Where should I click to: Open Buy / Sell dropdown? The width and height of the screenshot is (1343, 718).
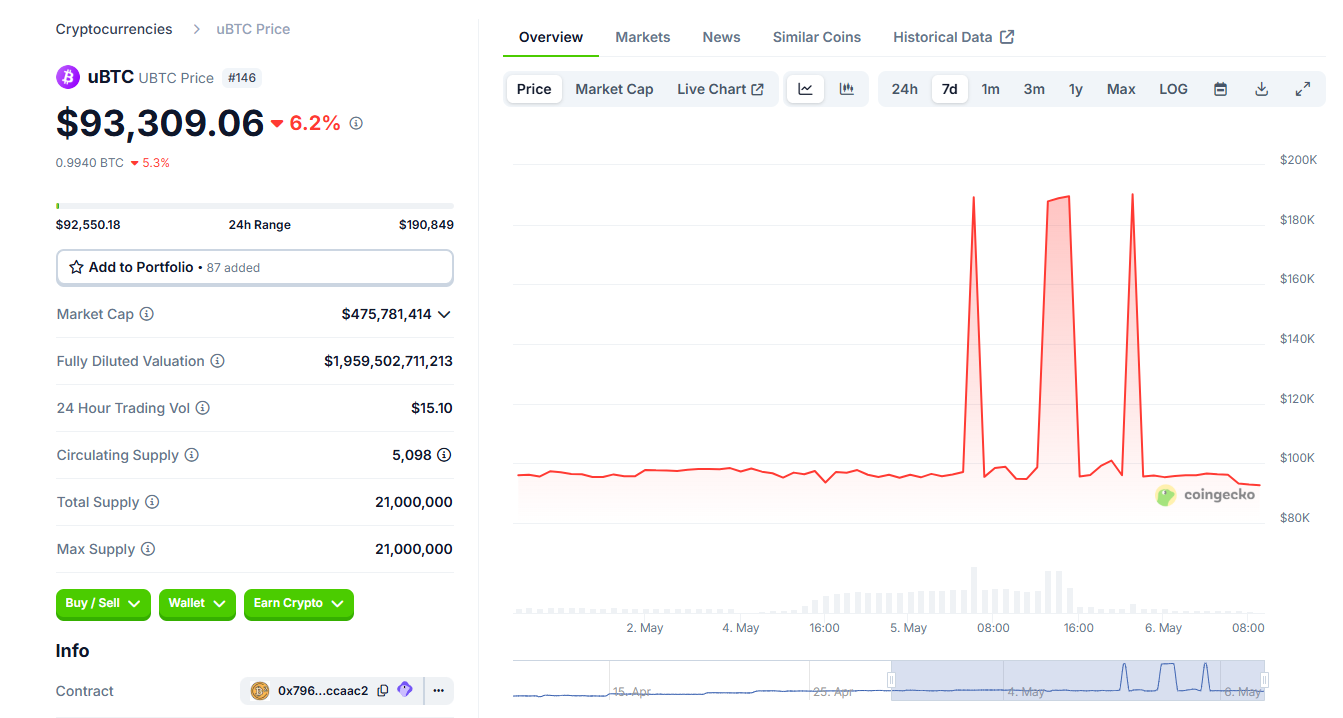[104, 604]
